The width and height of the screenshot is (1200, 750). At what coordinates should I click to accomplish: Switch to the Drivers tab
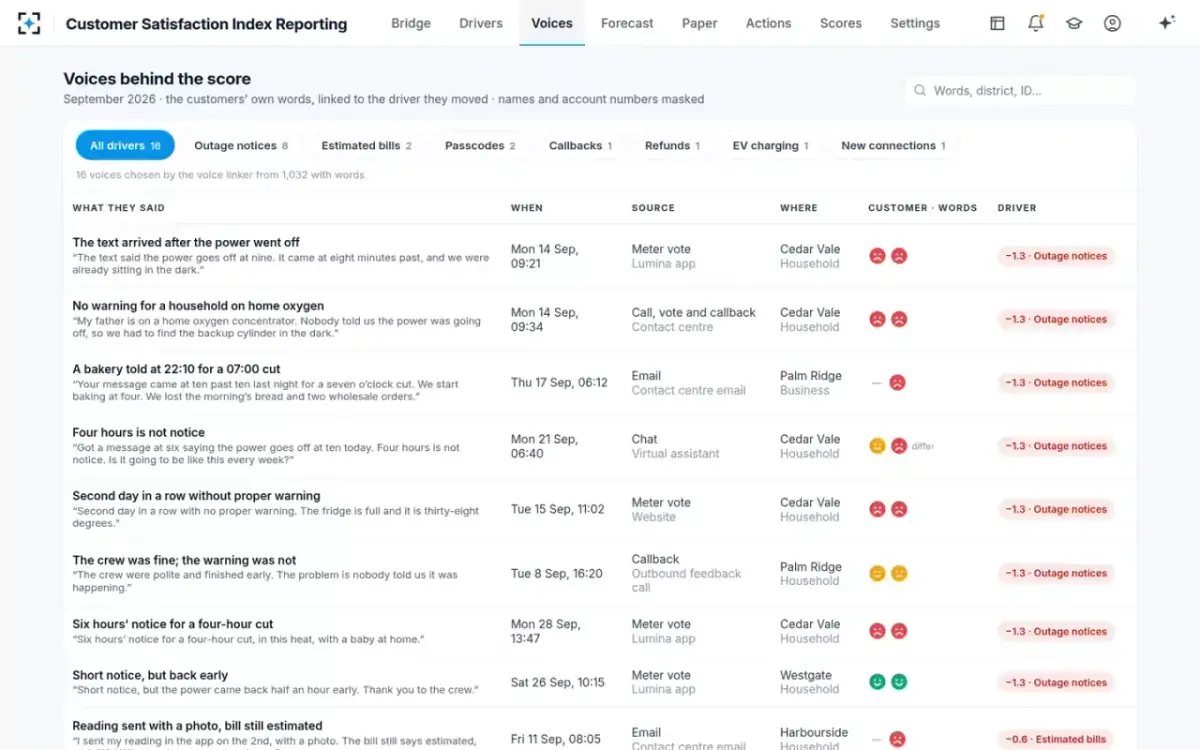tap(481, 23)
